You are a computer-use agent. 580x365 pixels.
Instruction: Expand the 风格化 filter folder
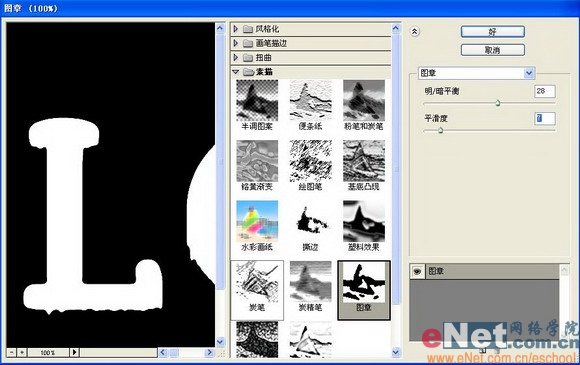point(236,29)
